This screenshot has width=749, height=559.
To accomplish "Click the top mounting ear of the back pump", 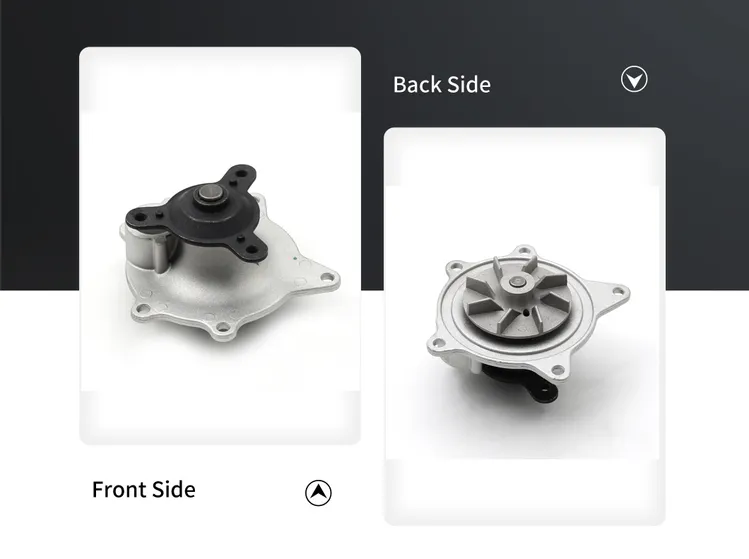I will (524, 250).
